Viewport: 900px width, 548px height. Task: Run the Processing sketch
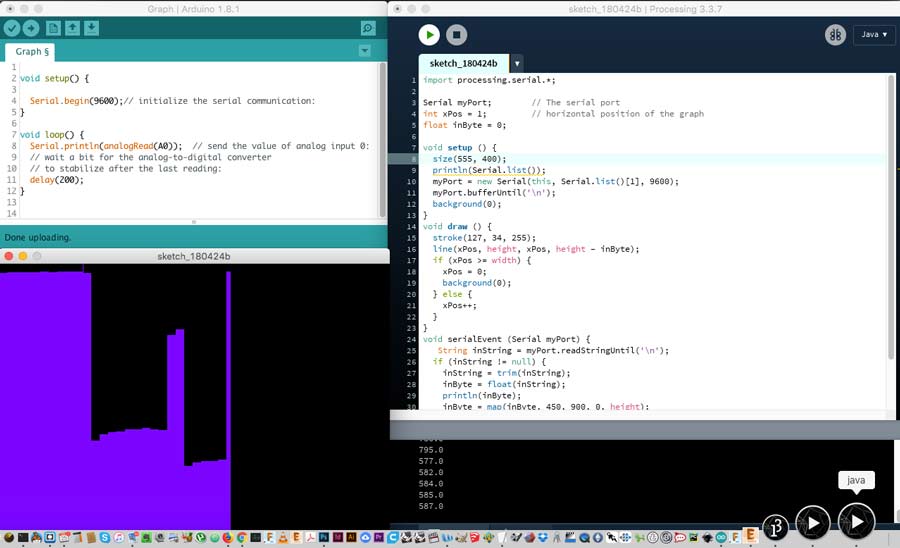[x=429, y=35]
